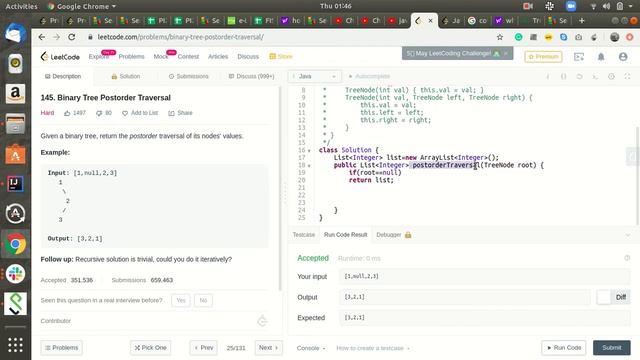Click the Premium button

(x=543, y=57)
